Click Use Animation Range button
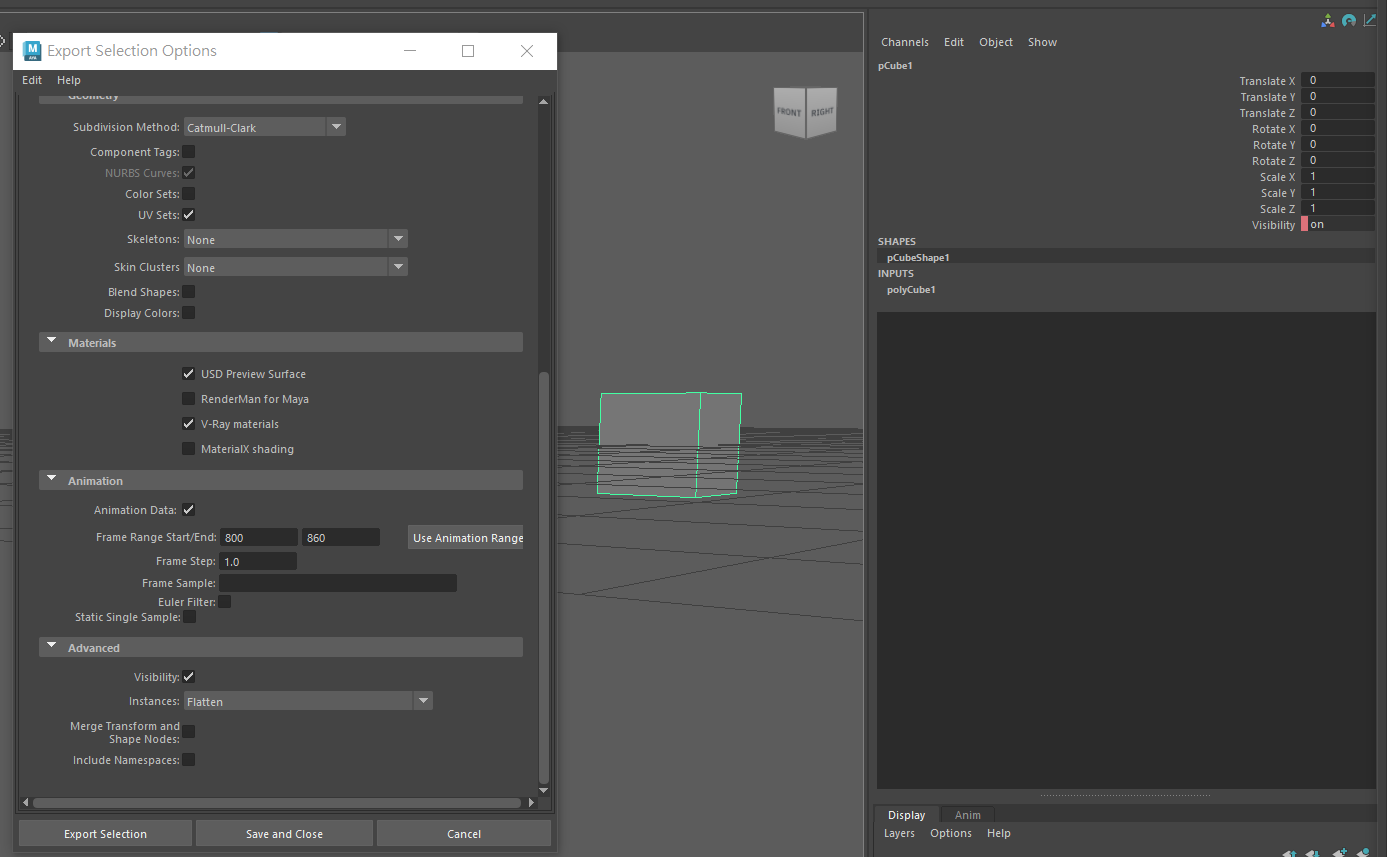The width and height of the screenshot is (1387, 857). [468, 537]
